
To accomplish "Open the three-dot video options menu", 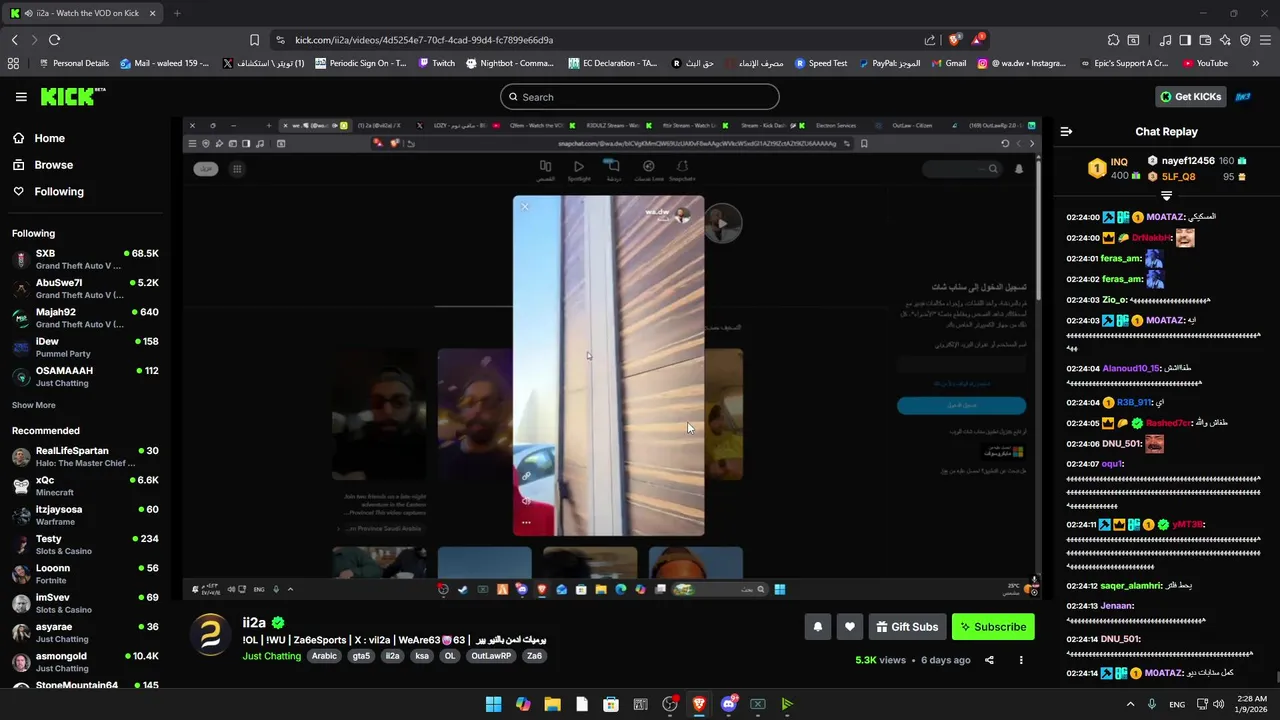I will (1021, 660).
